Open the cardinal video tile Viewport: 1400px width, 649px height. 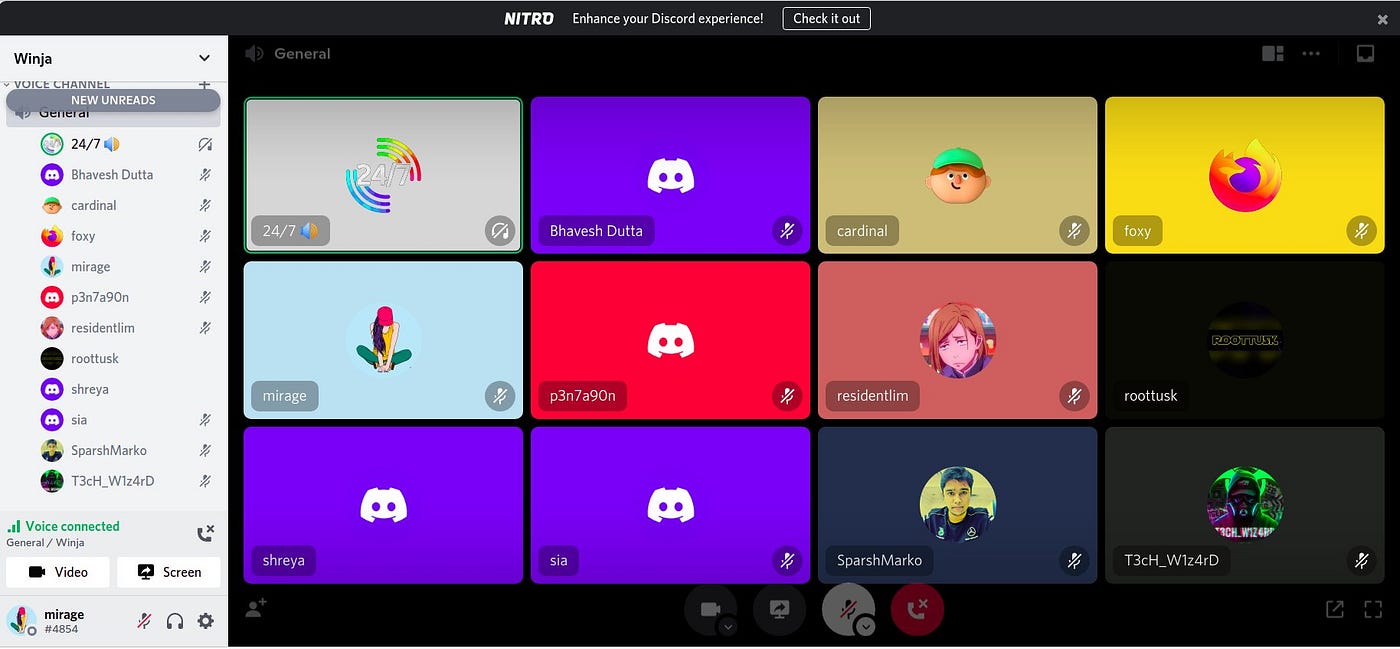coord(957,175)
